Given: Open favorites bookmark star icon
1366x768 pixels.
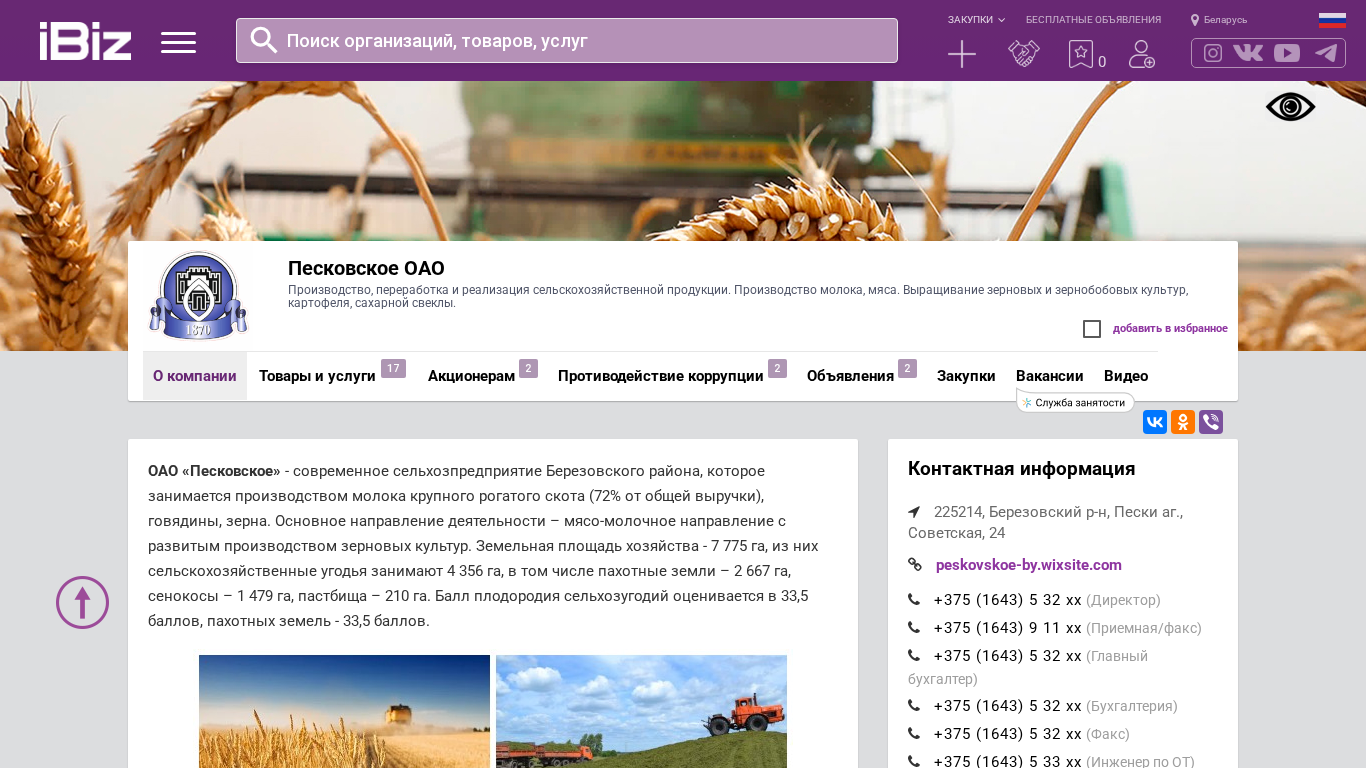Looking at the screenshot, I should point(1081,54).
